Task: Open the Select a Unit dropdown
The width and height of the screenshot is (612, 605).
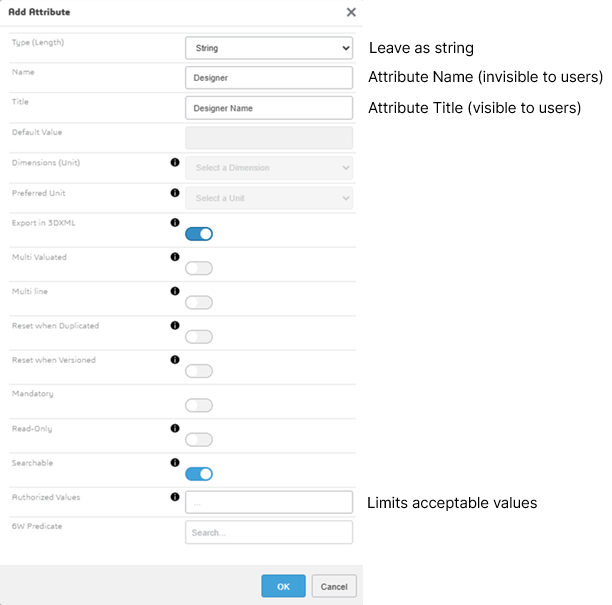Action: (269, 198)
